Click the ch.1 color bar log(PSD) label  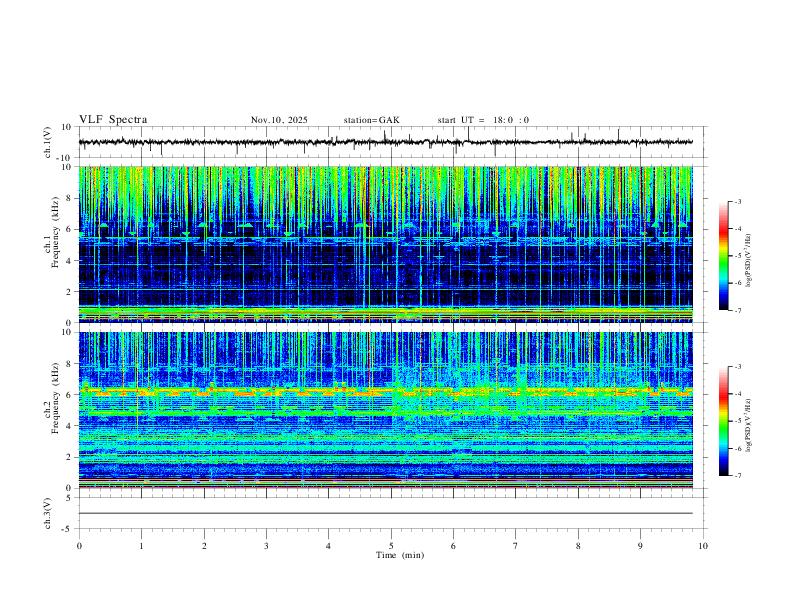coord(749,260)
